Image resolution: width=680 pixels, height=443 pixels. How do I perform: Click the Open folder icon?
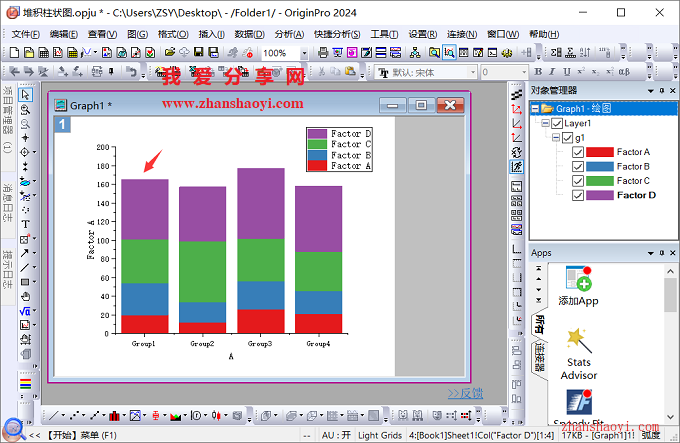[x=170, y=53]
